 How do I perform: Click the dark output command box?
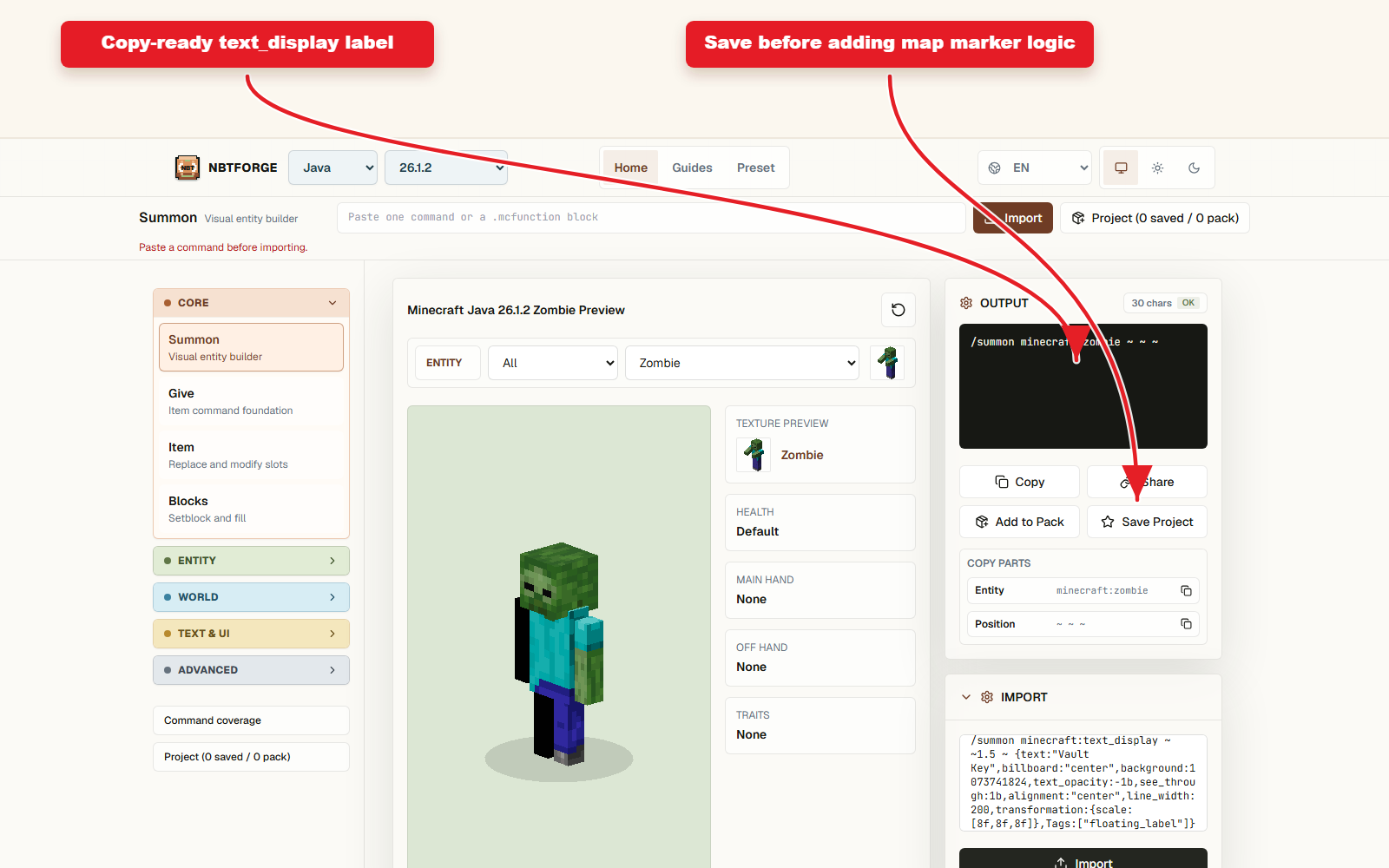pos(1083,386)
